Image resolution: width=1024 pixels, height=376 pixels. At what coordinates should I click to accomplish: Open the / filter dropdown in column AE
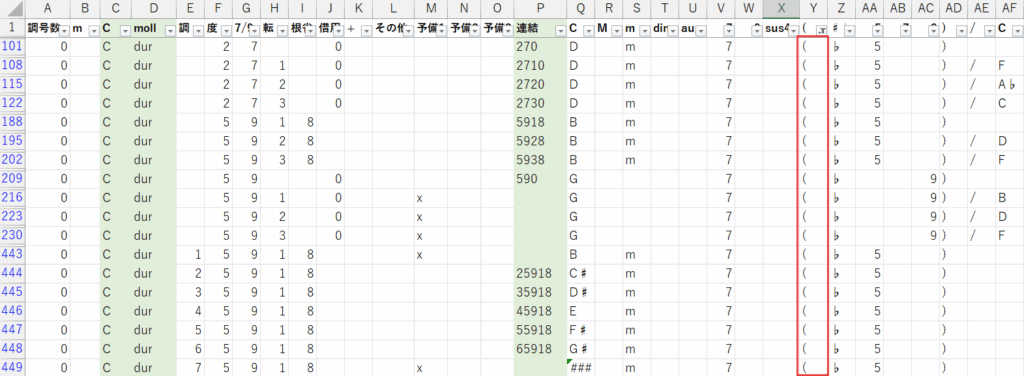[989, 30]
